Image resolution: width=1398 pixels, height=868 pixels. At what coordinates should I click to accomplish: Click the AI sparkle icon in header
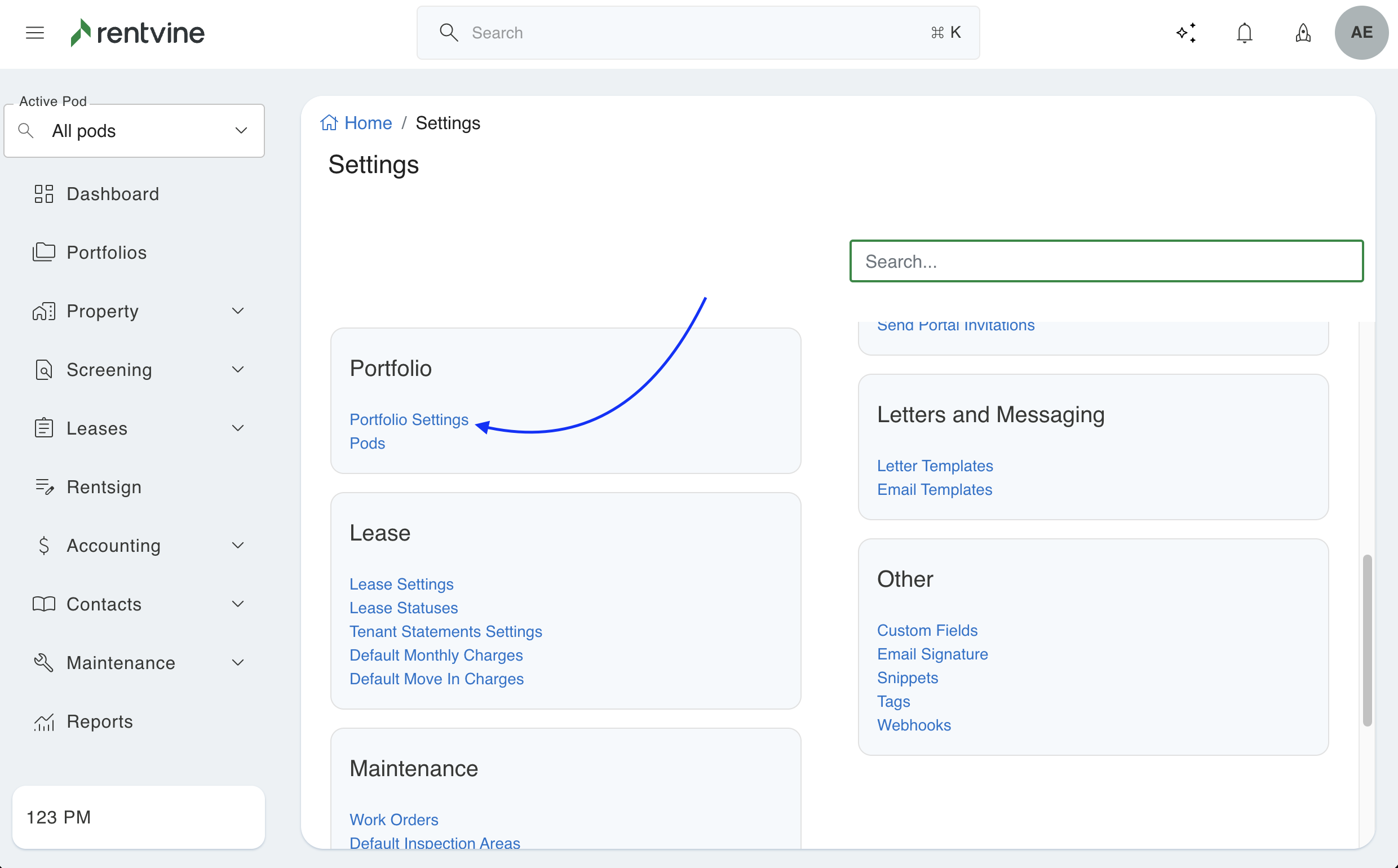click(1186, 33)
